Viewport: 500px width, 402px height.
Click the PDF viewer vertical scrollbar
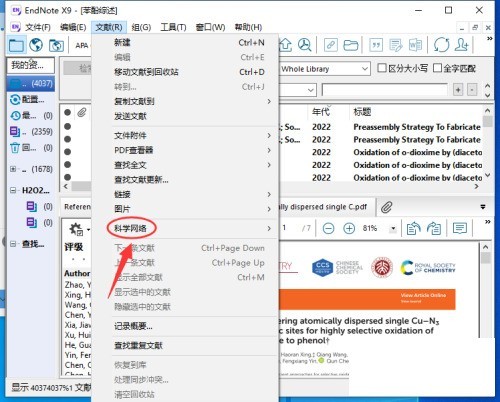tap(486, 290)
